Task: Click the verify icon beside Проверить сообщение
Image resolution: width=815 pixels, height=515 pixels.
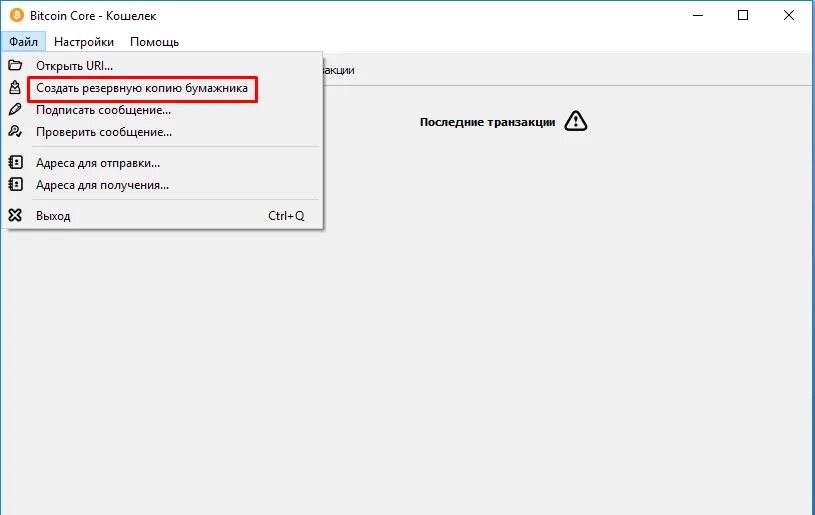Action: (x=15, y=131)
